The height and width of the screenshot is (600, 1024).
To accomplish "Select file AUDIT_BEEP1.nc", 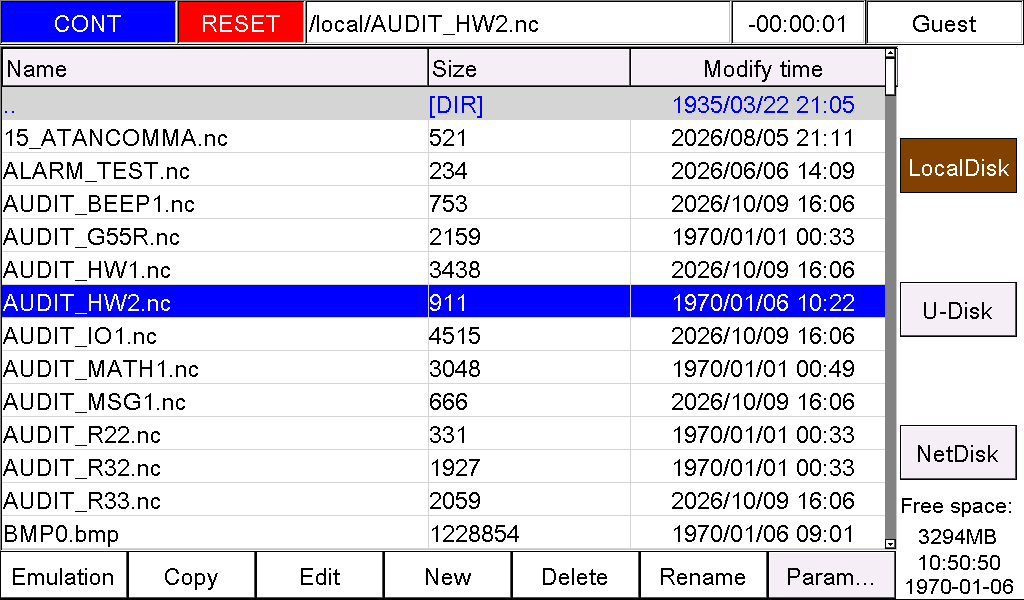I will point(443,204).
